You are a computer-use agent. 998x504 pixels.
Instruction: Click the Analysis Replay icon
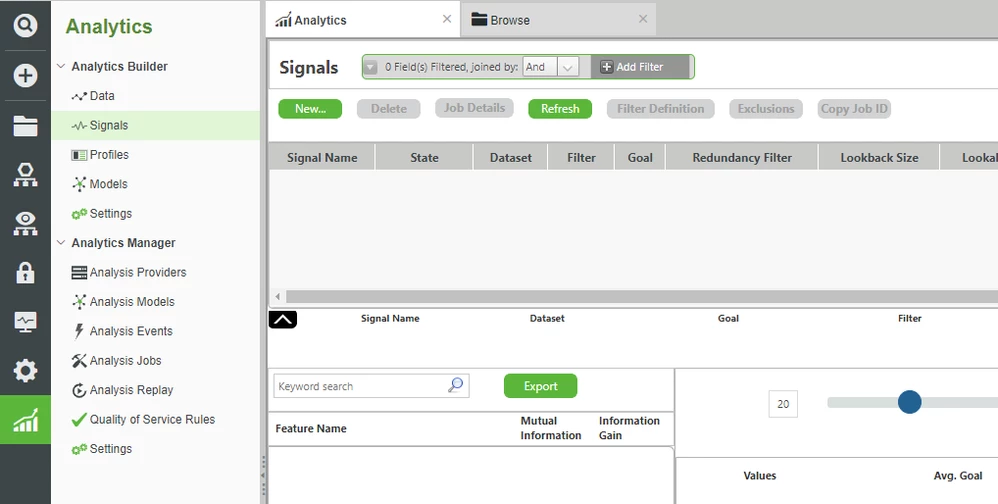point(79,390)
